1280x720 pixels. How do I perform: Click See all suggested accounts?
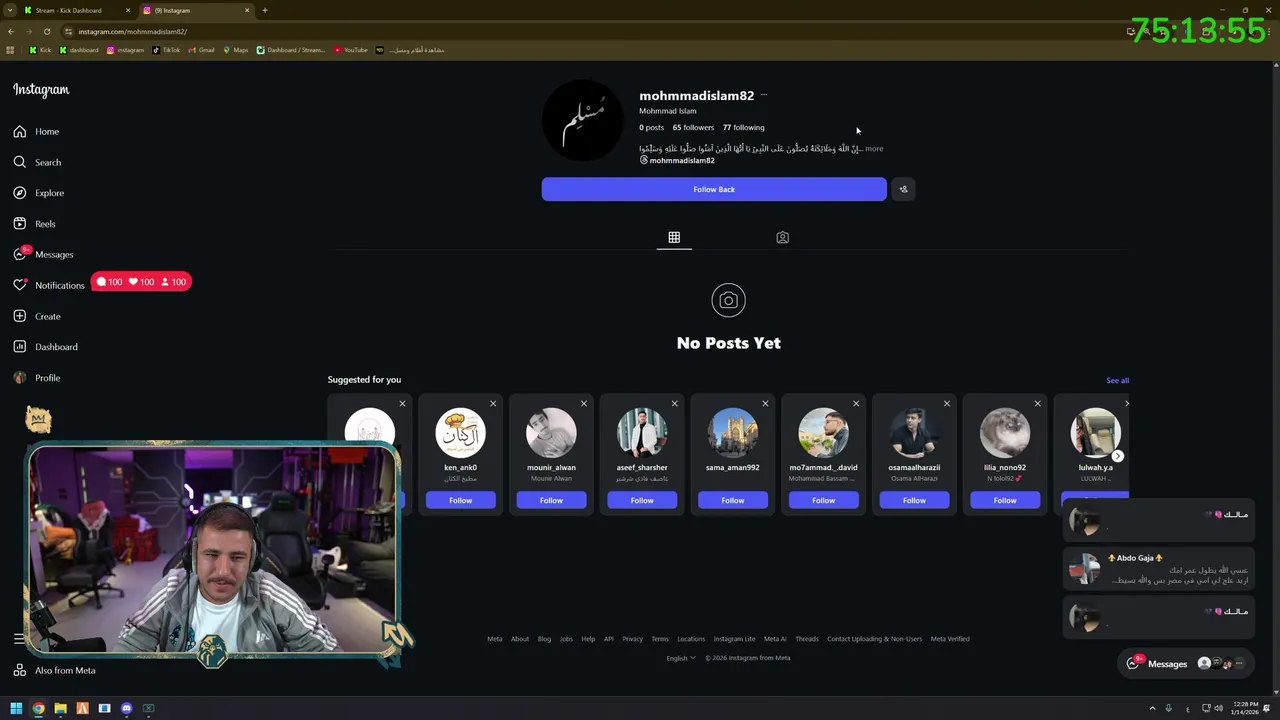click(1117, 380)
